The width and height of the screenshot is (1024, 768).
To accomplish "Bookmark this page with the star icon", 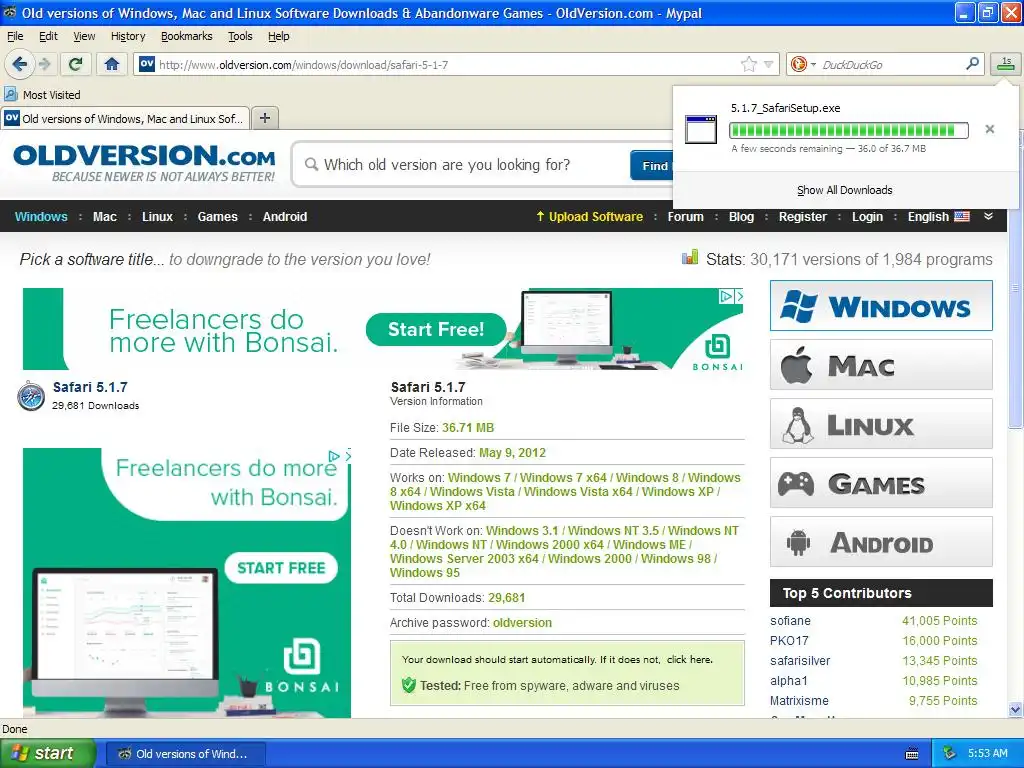I will click(748, 64).
